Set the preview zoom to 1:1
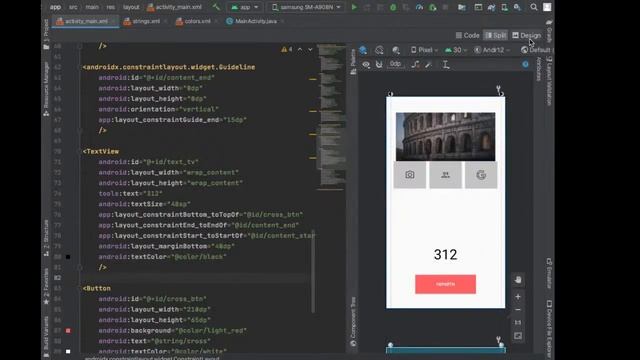Screen dimensions: 640x360 pyautogui.click(x=518, y=322)
